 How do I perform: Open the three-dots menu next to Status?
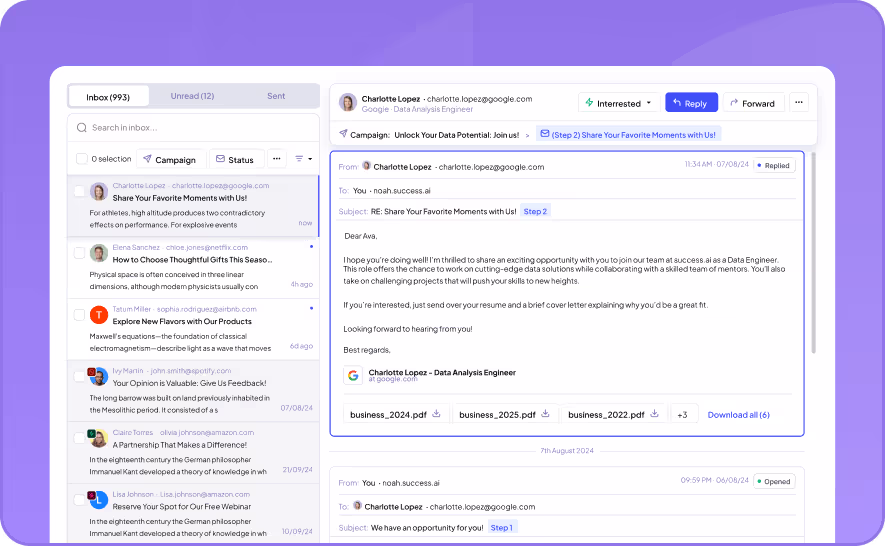277,159
